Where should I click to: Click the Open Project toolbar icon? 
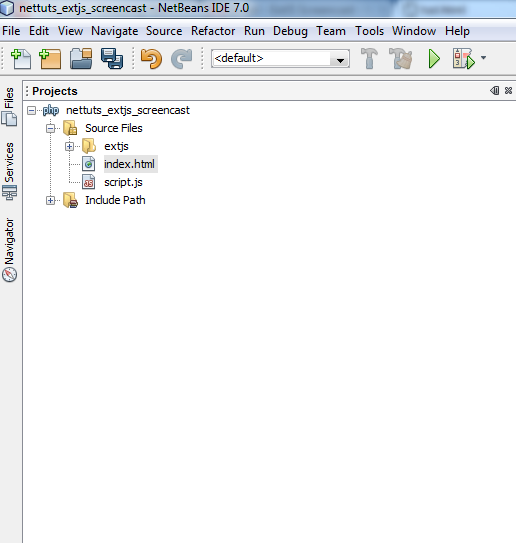81,59
